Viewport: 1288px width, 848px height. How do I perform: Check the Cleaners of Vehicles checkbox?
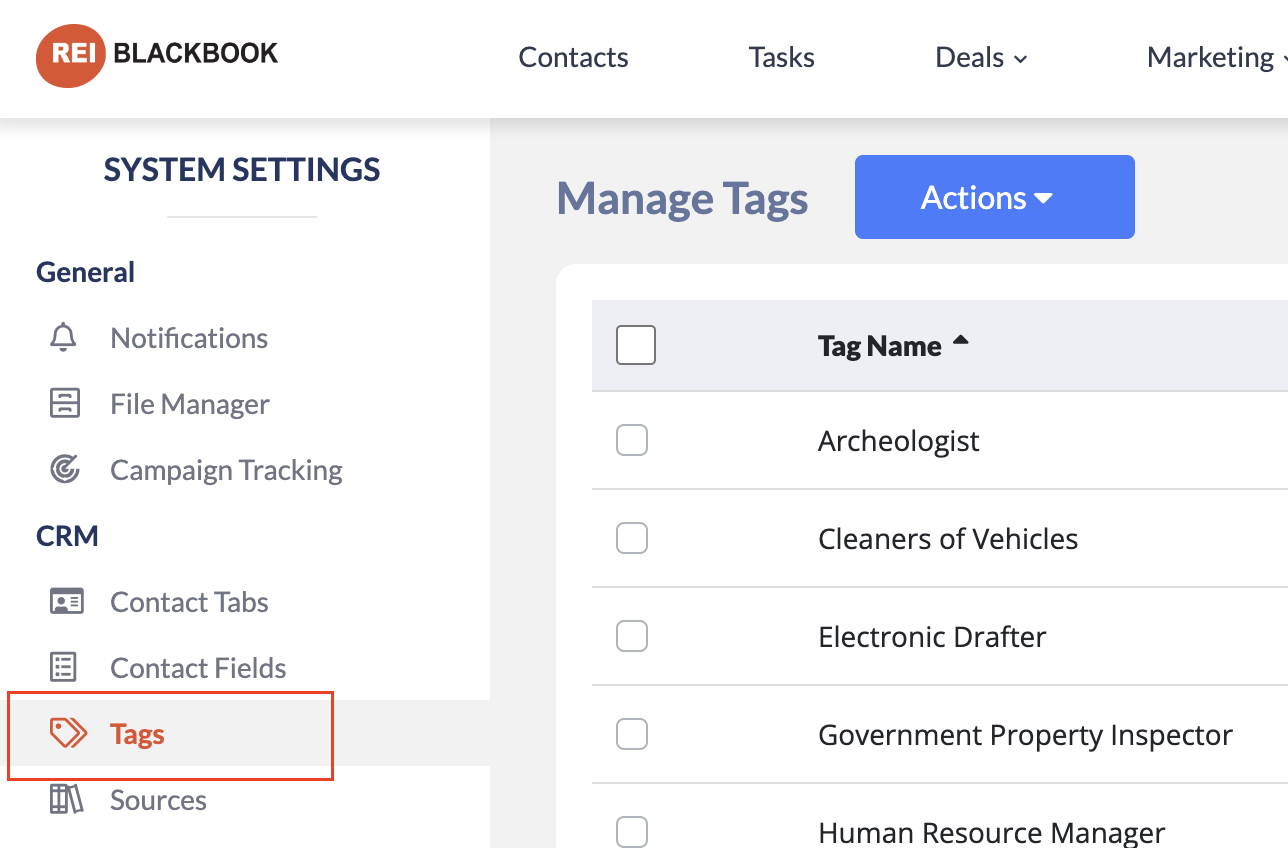632,538
